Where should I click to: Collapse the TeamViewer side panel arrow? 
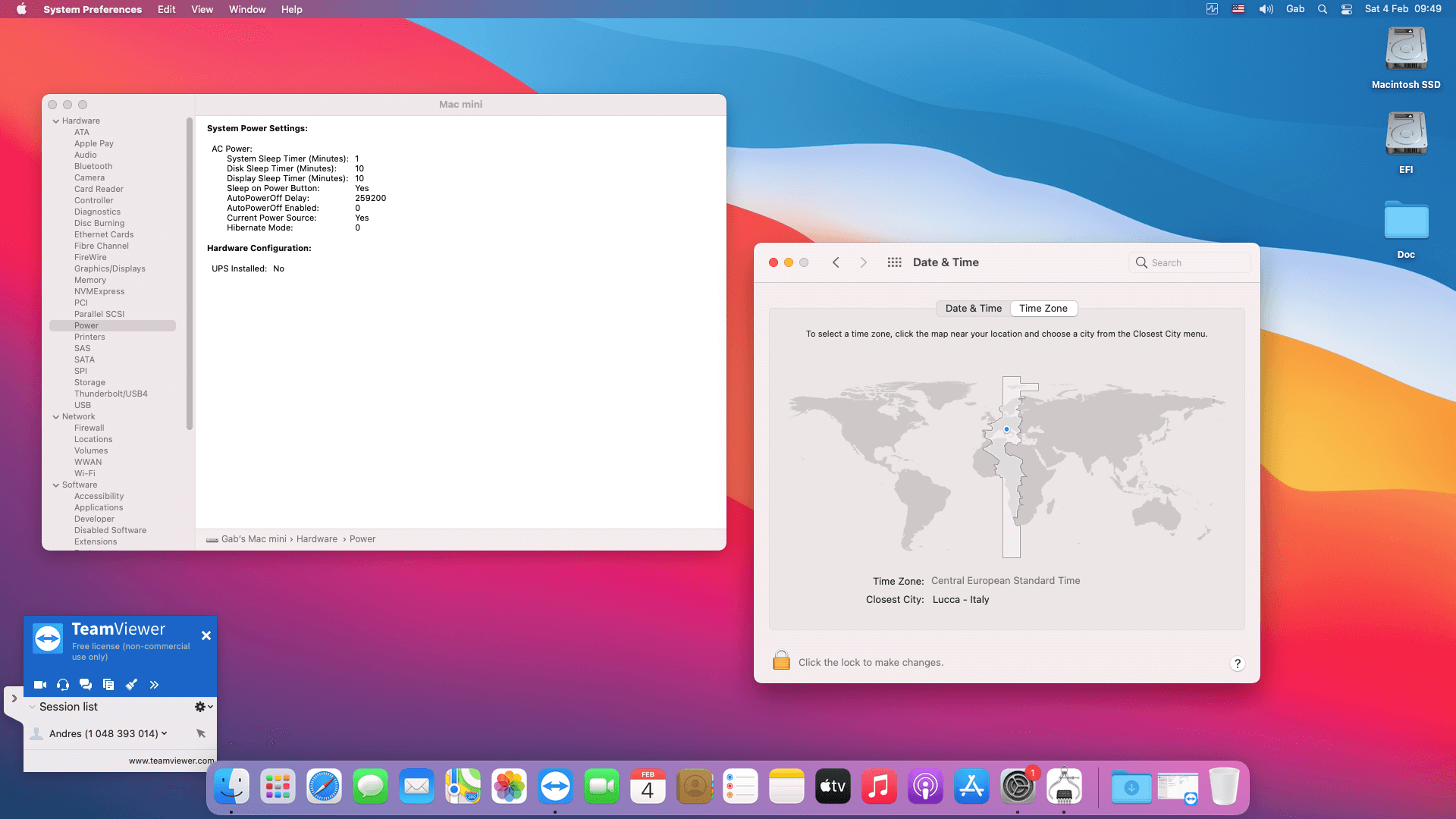14,698
